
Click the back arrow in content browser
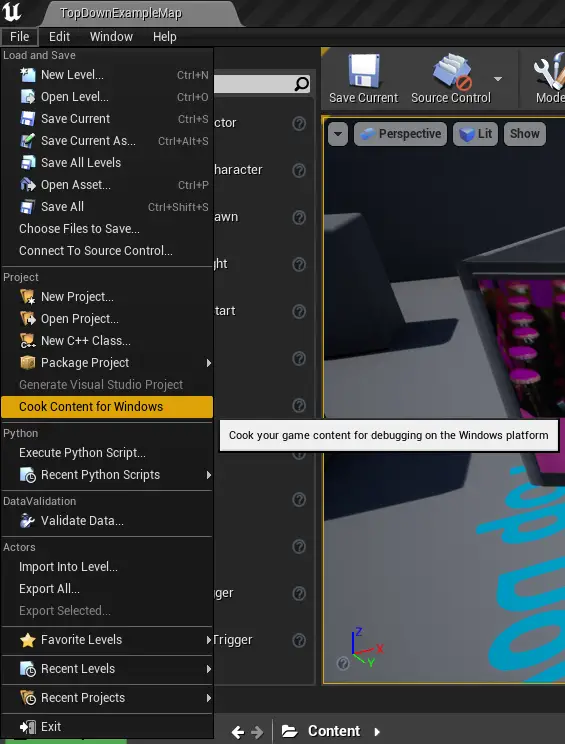click(238, 732)
